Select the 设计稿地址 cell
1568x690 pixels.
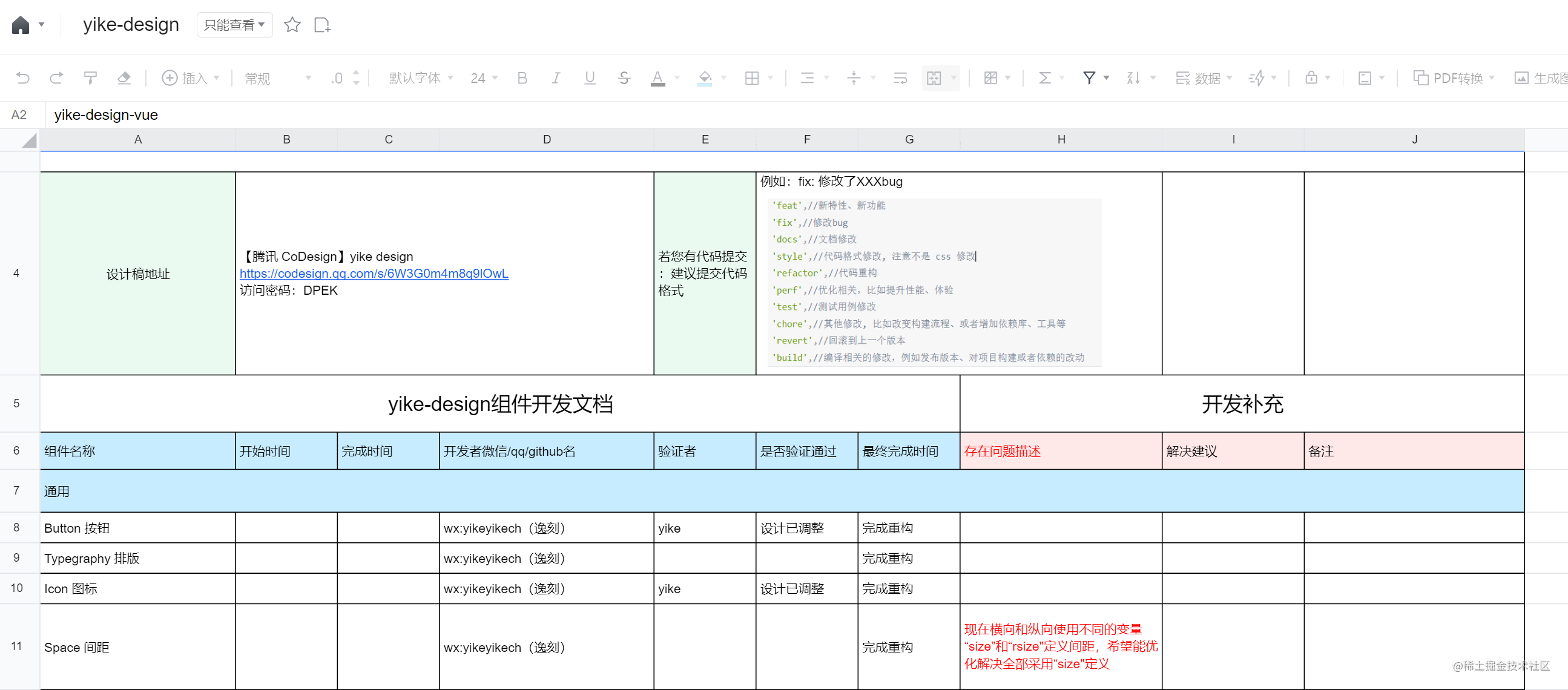click(138, 274)
